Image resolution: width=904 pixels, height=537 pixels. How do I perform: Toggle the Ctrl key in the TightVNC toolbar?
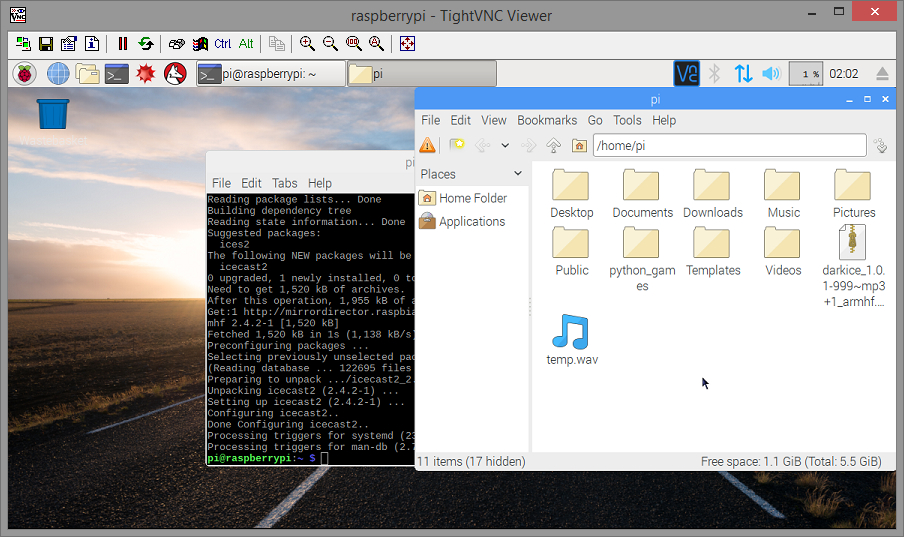click(x=223, y=44)
